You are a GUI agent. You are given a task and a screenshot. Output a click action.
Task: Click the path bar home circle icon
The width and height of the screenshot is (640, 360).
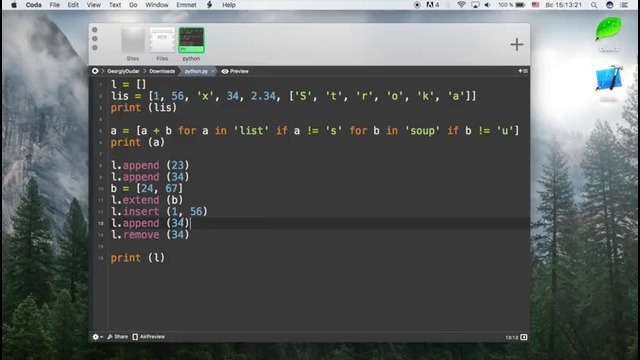[95, 71]
